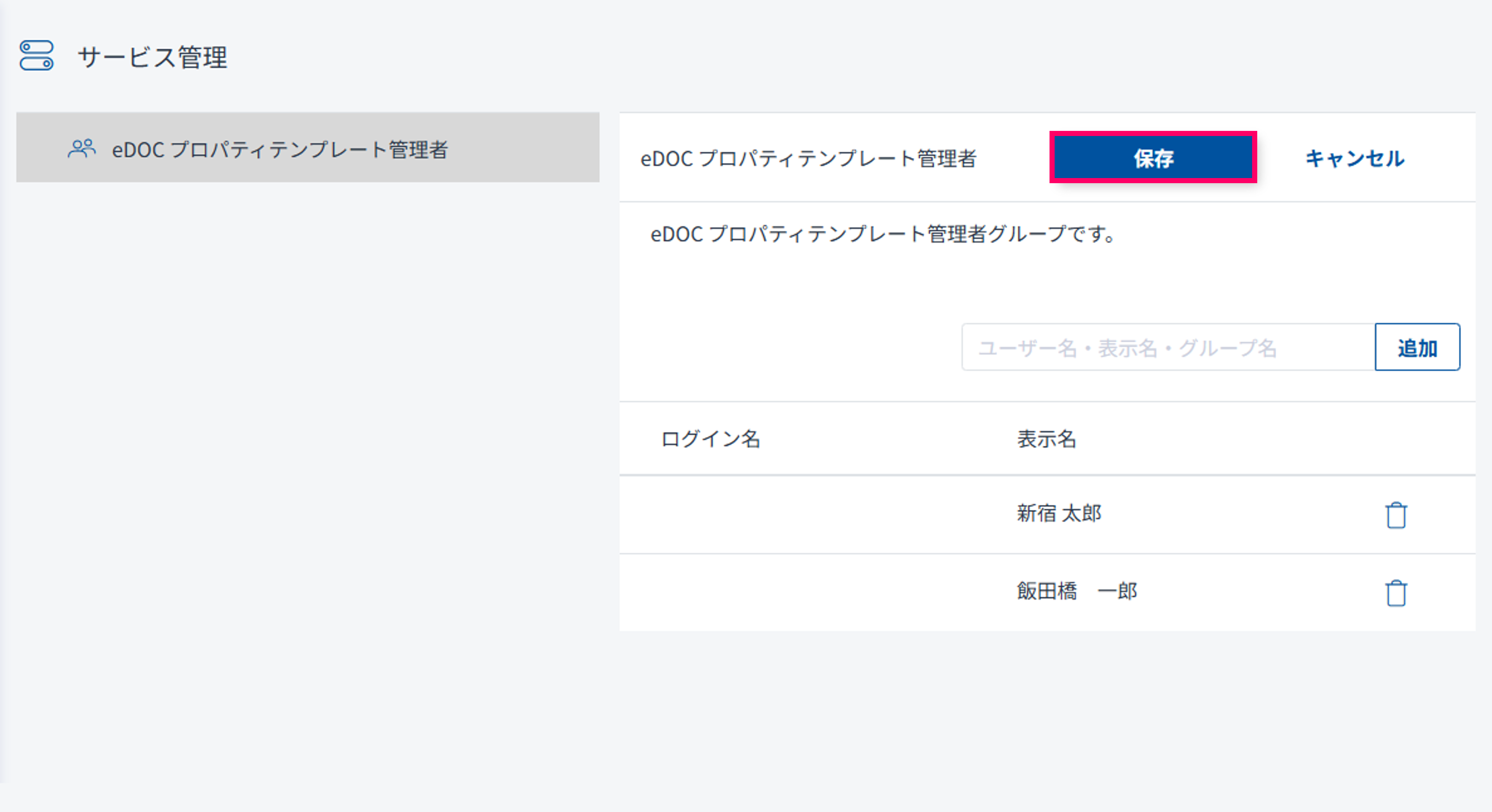
Task: Remove 飯田橋 一郎 with the trash icon
Action: 1396,593
